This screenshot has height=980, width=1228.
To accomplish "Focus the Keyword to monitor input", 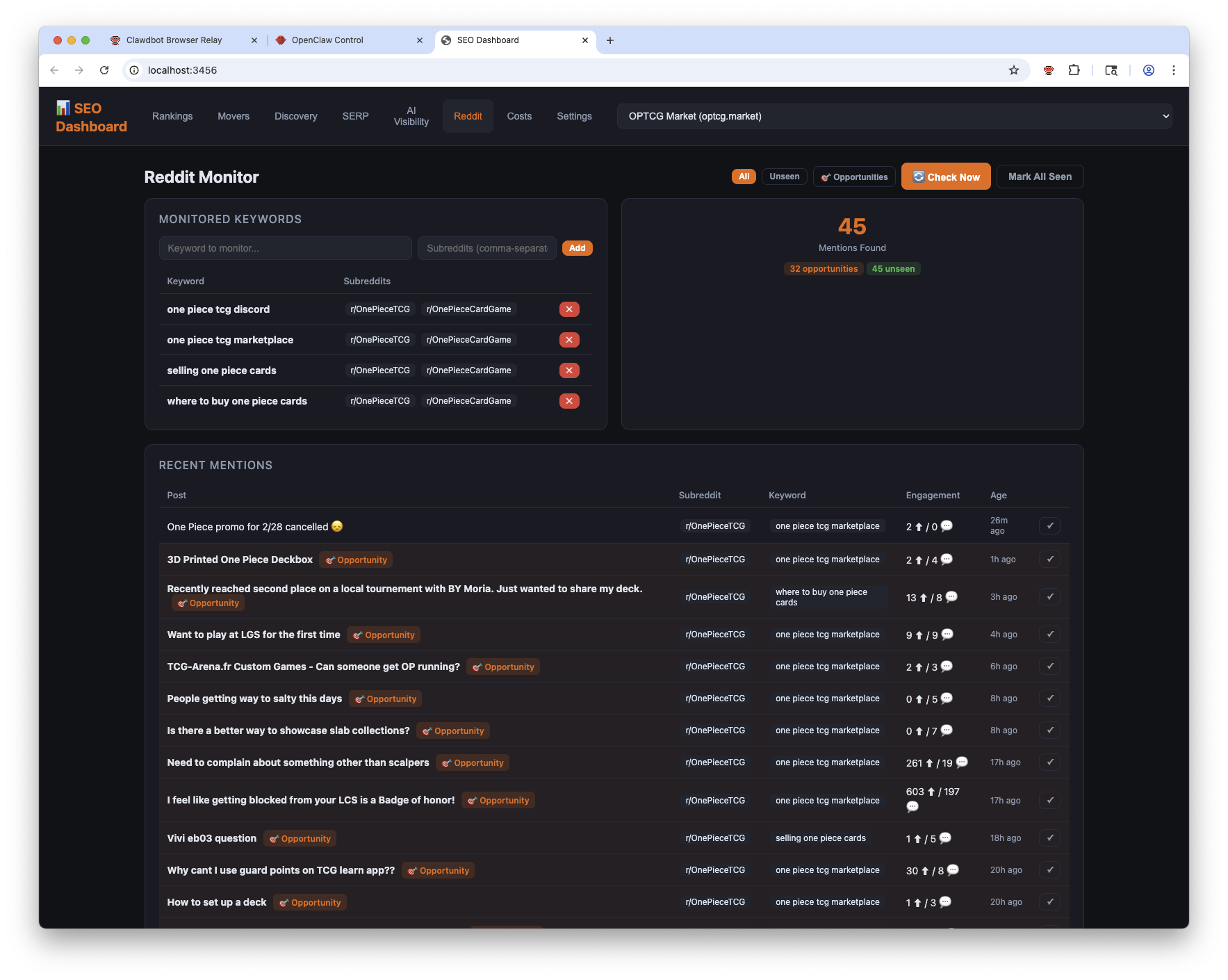I will click(x=286, y=248).
